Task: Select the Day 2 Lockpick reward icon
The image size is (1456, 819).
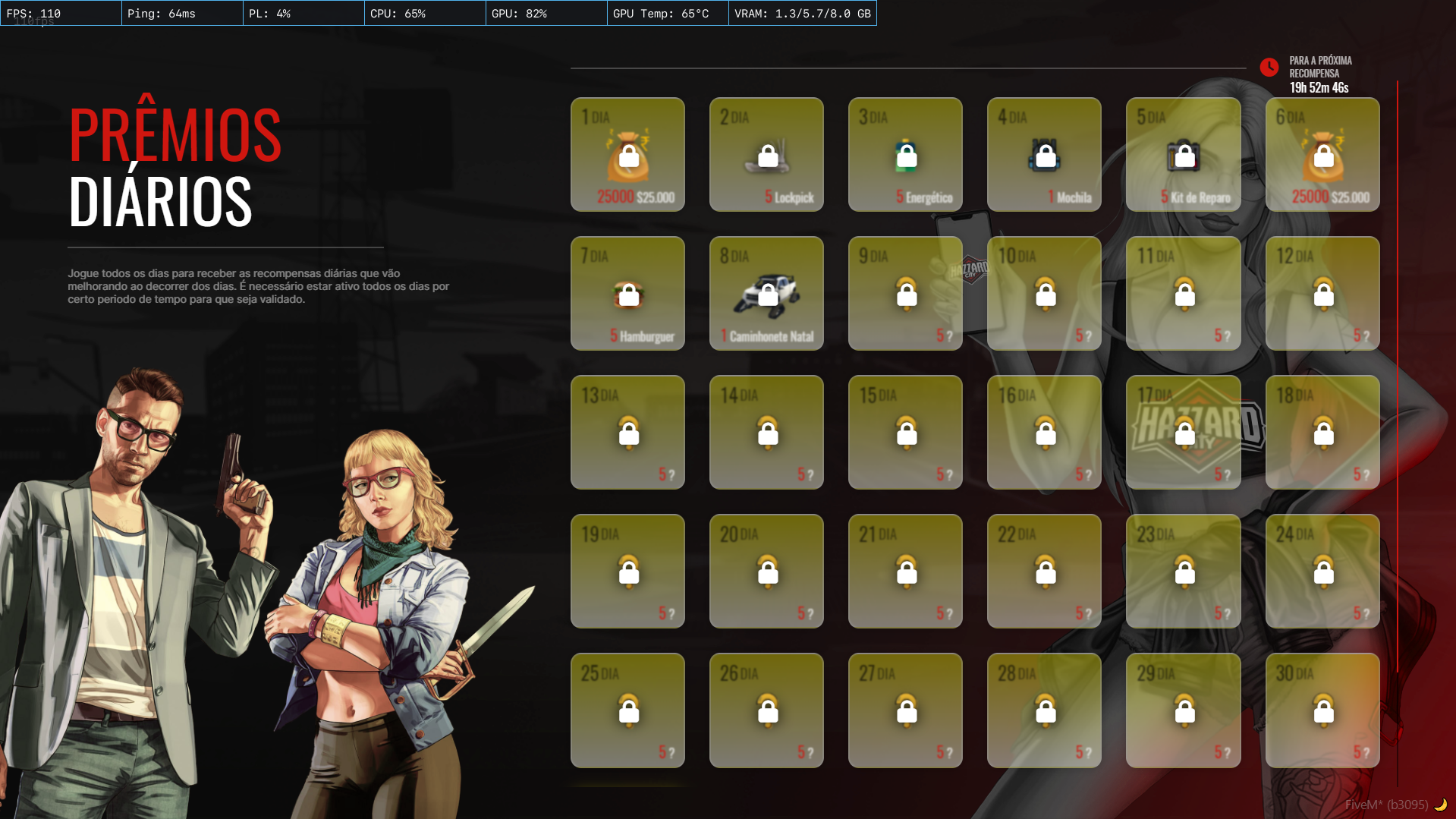Action: pyautogui.click(x=767, y=156)
